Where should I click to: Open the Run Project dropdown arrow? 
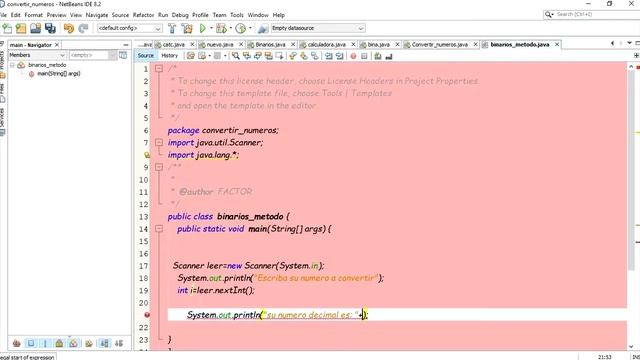tap(211, 28)
